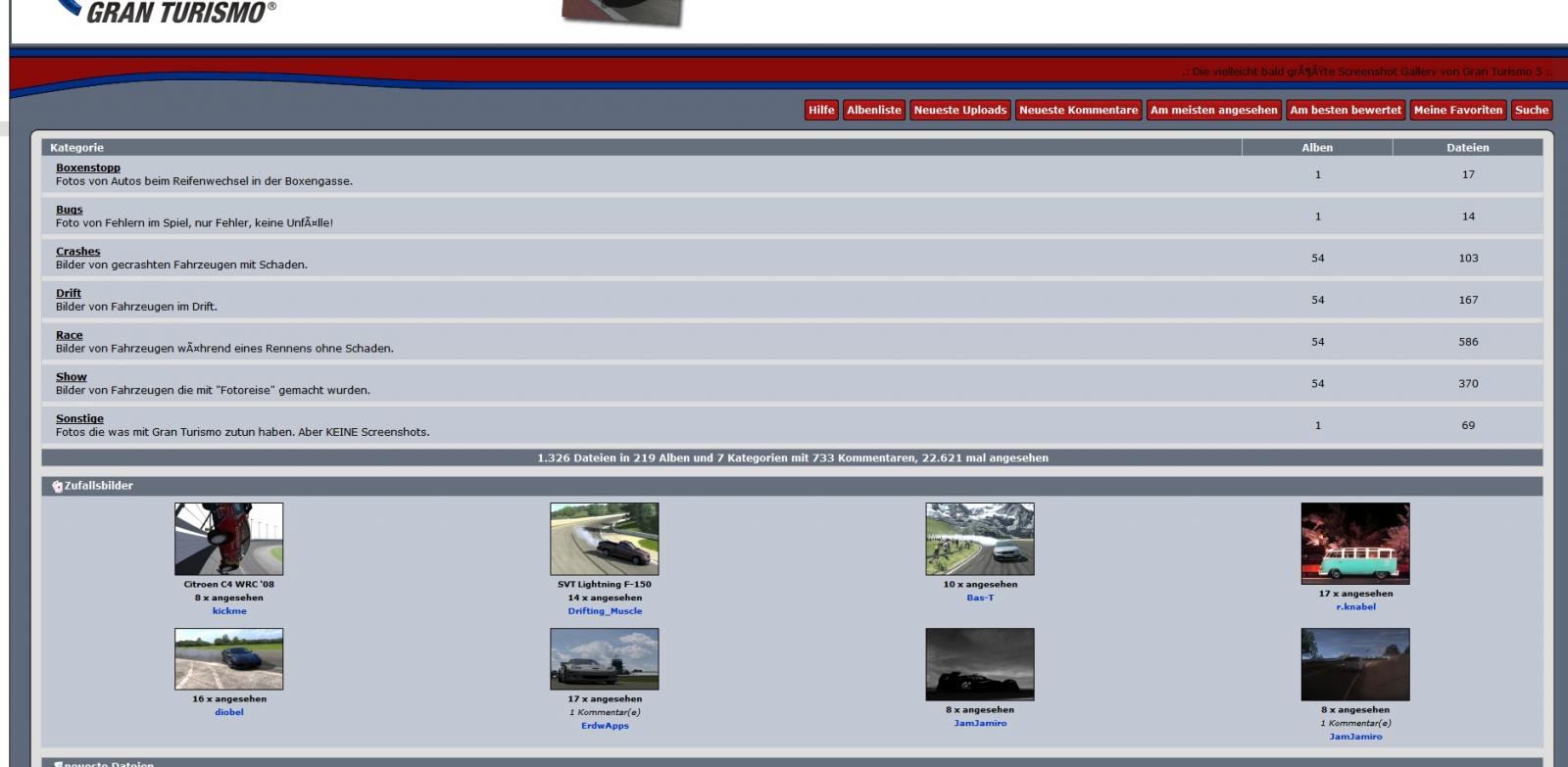Click the header car image thumbnail

(x=621, y=13)
